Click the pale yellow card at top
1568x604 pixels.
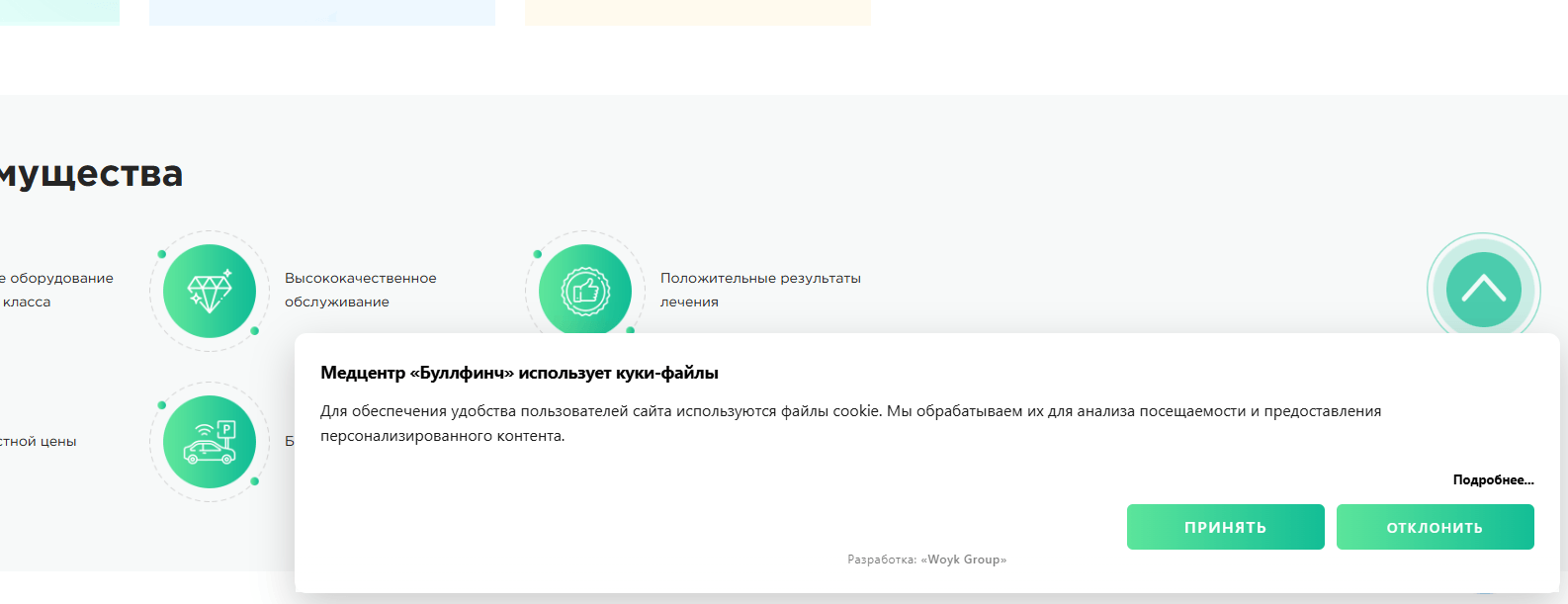(x=697, y=12)
